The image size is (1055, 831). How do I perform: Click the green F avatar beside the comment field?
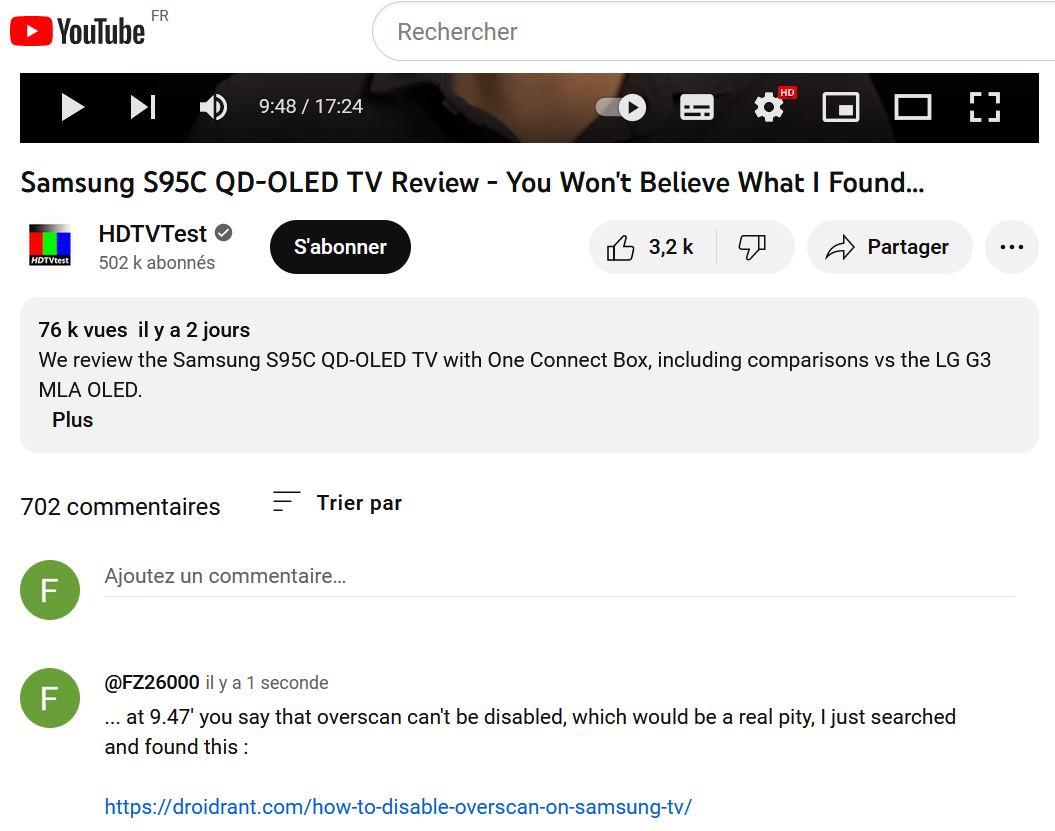click(x=50, y=590)
